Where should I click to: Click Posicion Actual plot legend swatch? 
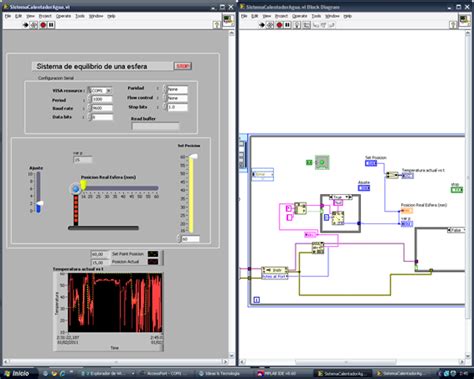[x=153, y=262]
